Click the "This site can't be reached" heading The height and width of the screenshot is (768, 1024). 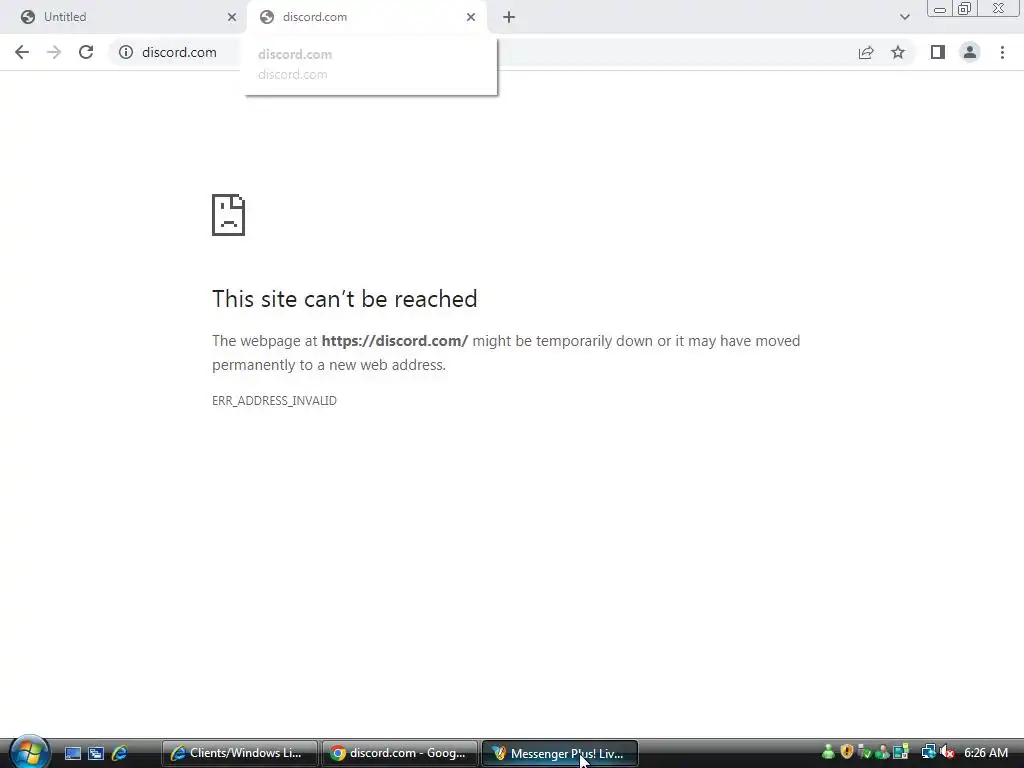(344, 298)
